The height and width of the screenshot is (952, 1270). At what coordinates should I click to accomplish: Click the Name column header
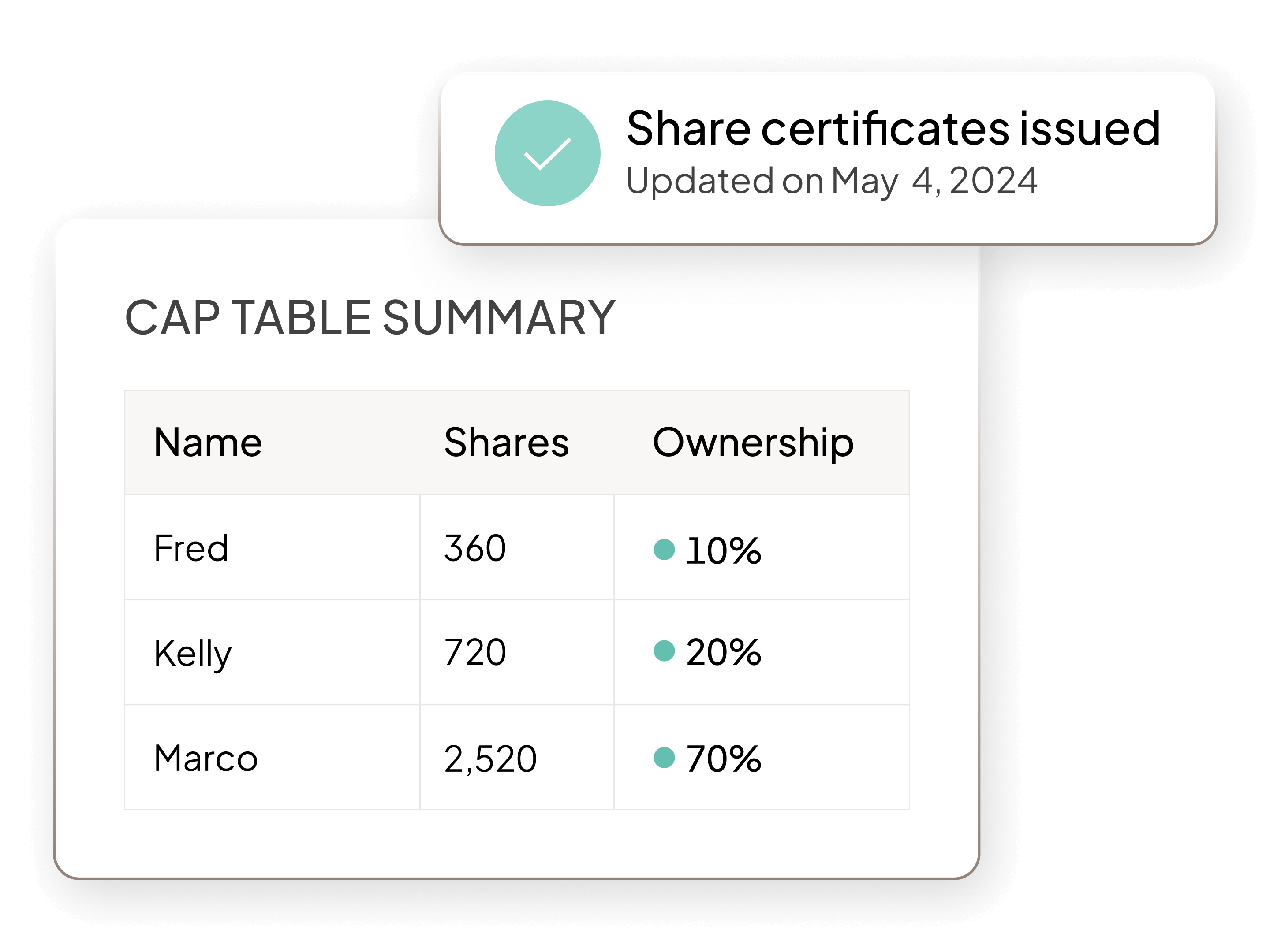208,443
